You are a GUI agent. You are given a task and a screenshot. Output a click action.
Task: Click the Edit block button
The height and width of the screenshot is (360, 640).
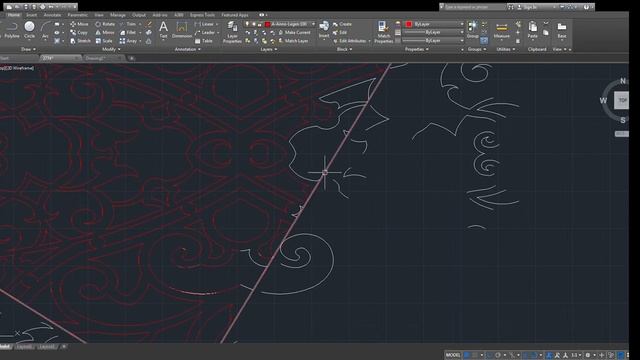pos(340,32)
